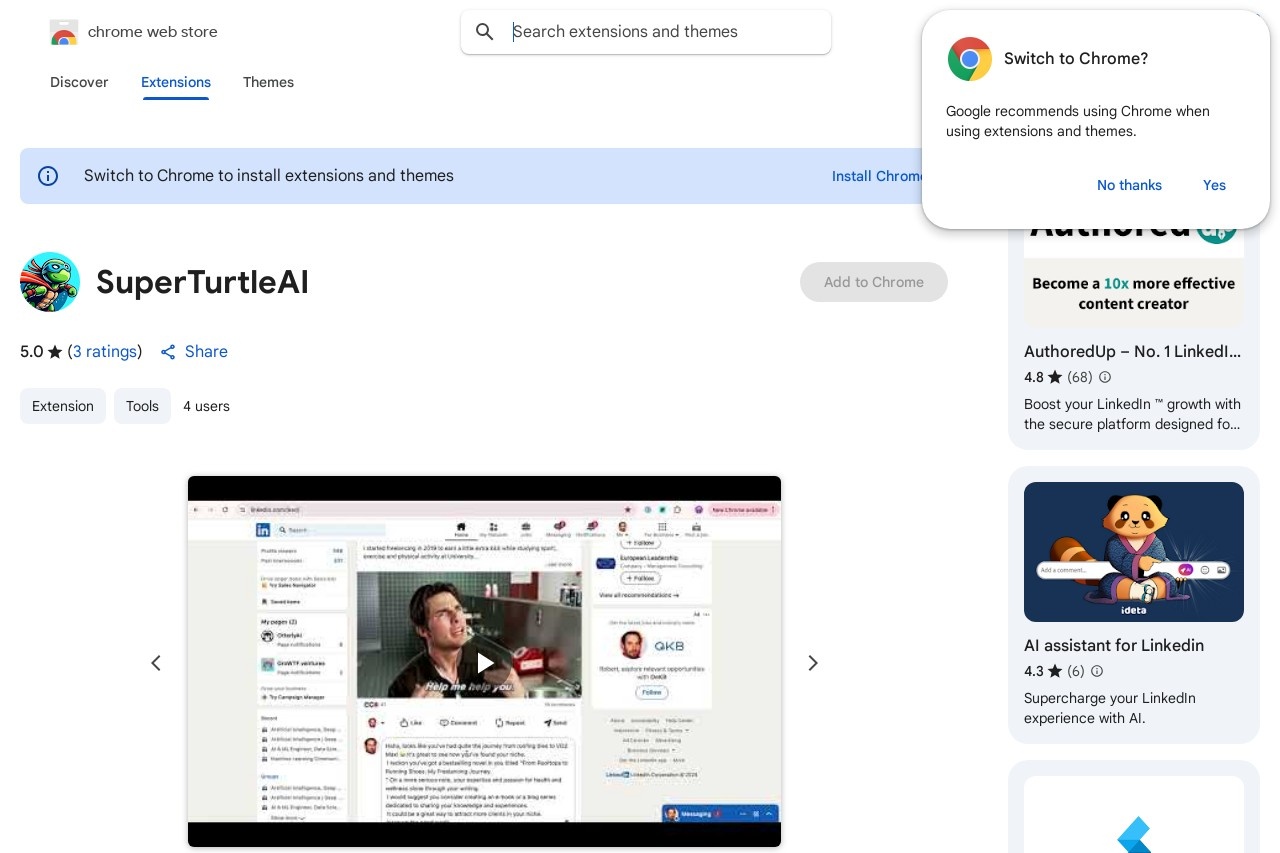Open the AuthoredUp – No. 1 LinkedIn title

[x=1133, y=352]
